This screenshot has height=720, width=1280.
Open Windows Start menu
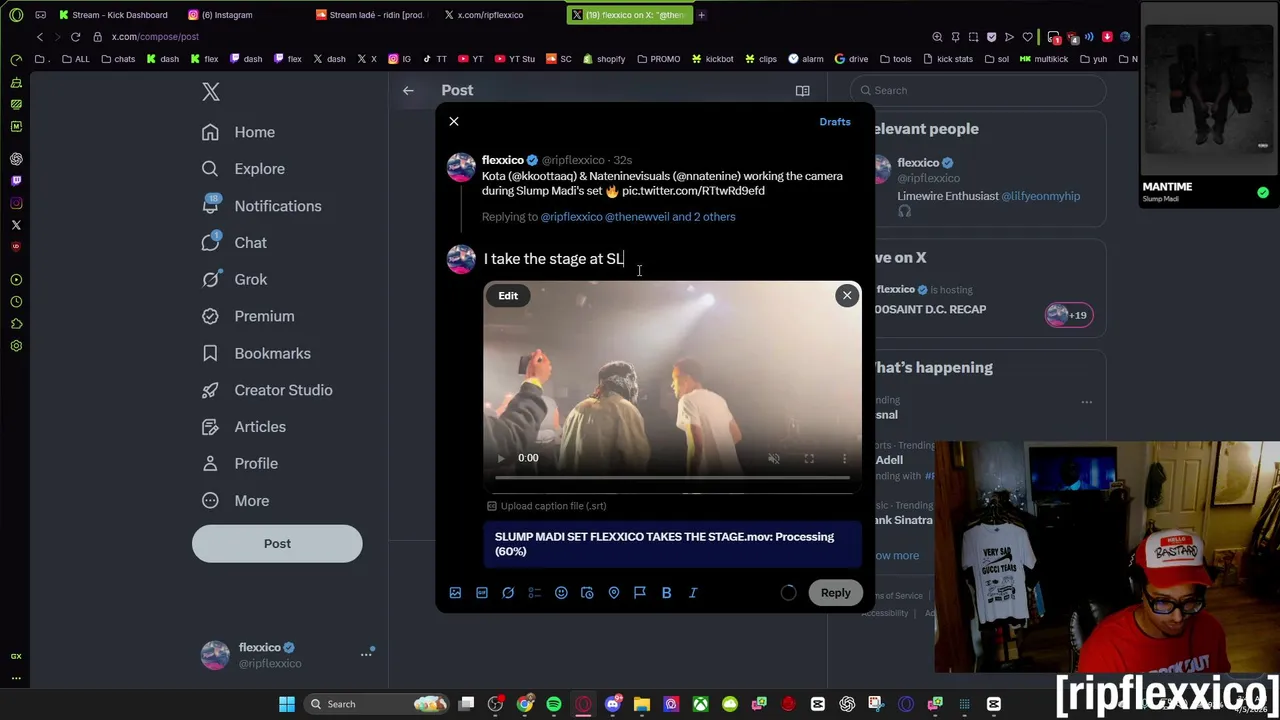287,704
